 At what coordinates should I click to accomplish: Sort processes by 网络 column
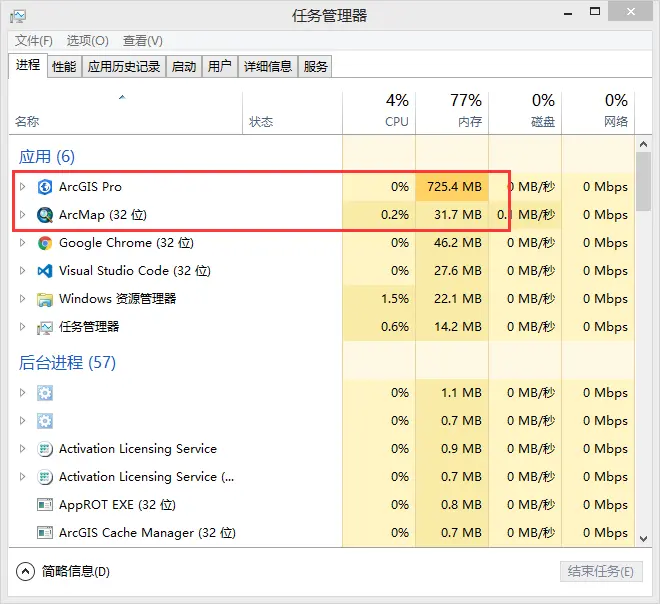(x=598, y=113)
